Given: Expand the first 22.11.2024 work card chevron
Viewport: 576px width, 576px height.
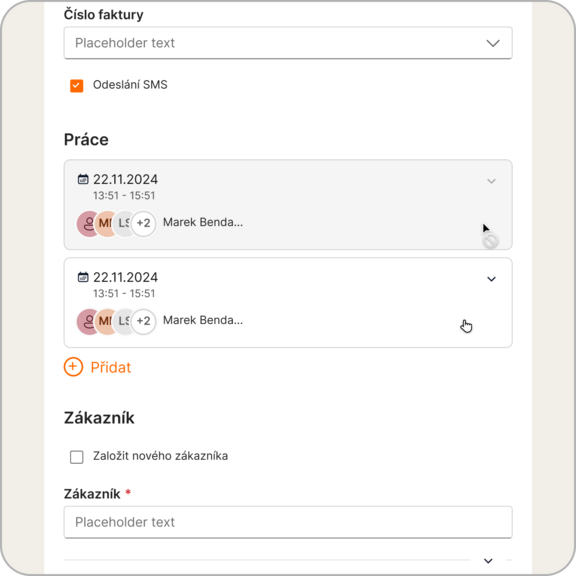Looking at the screenshot, I should click(x=491, y=181).
